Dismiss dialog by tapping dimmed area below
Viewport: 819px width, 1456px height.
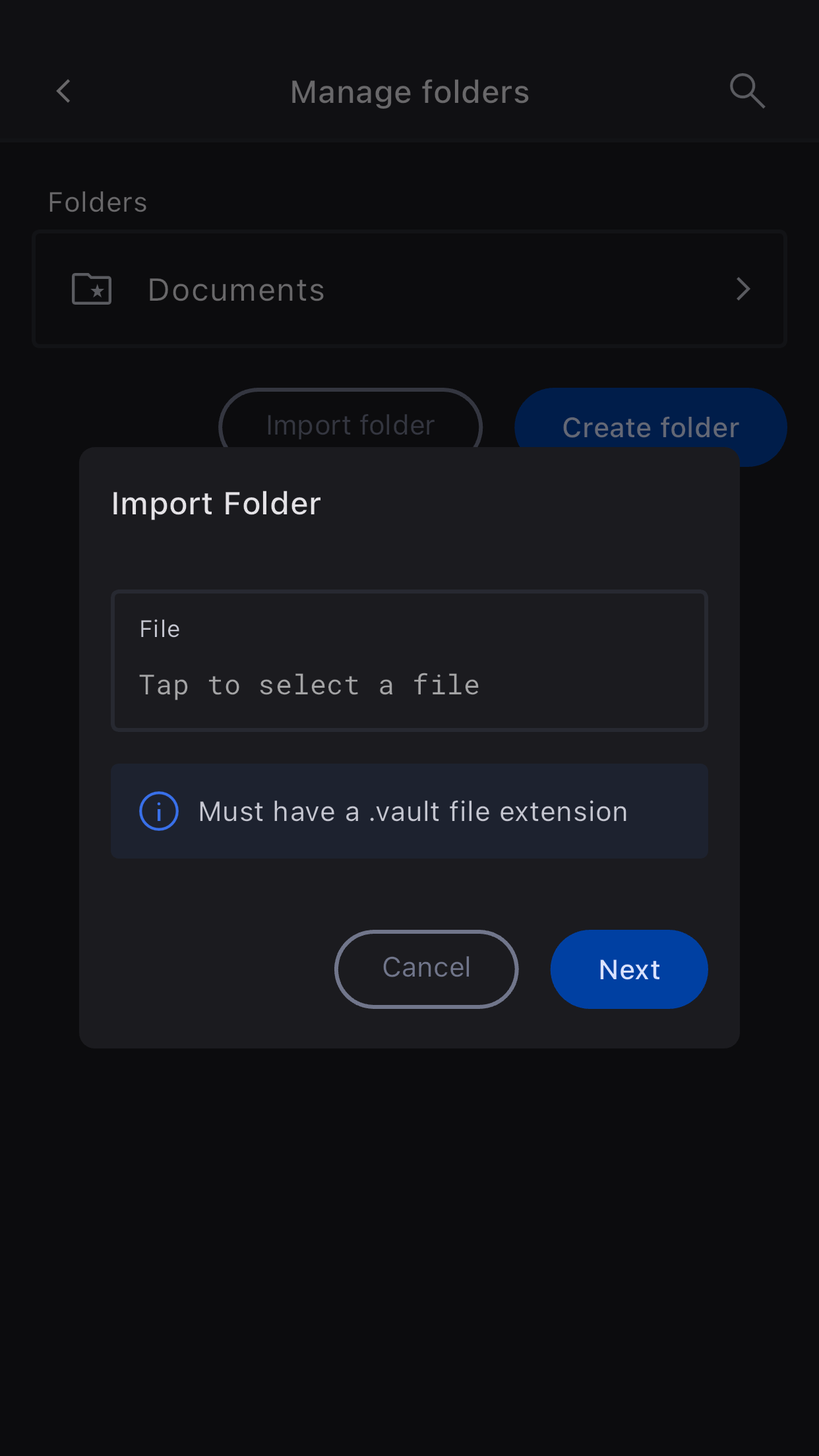click(409, 1246)
